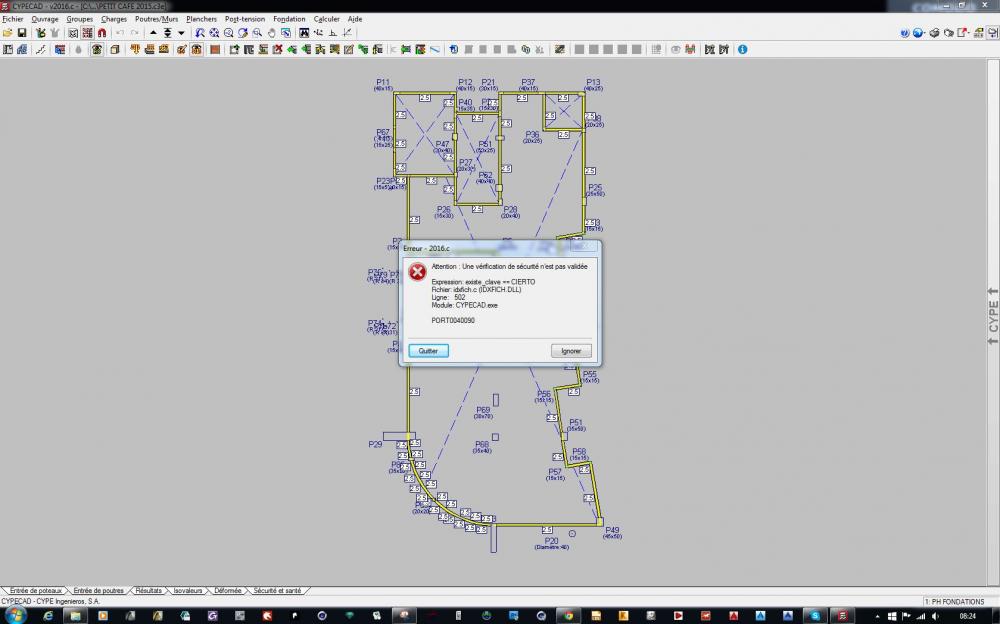Click Ignorer in the error dialog

[571, 351]
